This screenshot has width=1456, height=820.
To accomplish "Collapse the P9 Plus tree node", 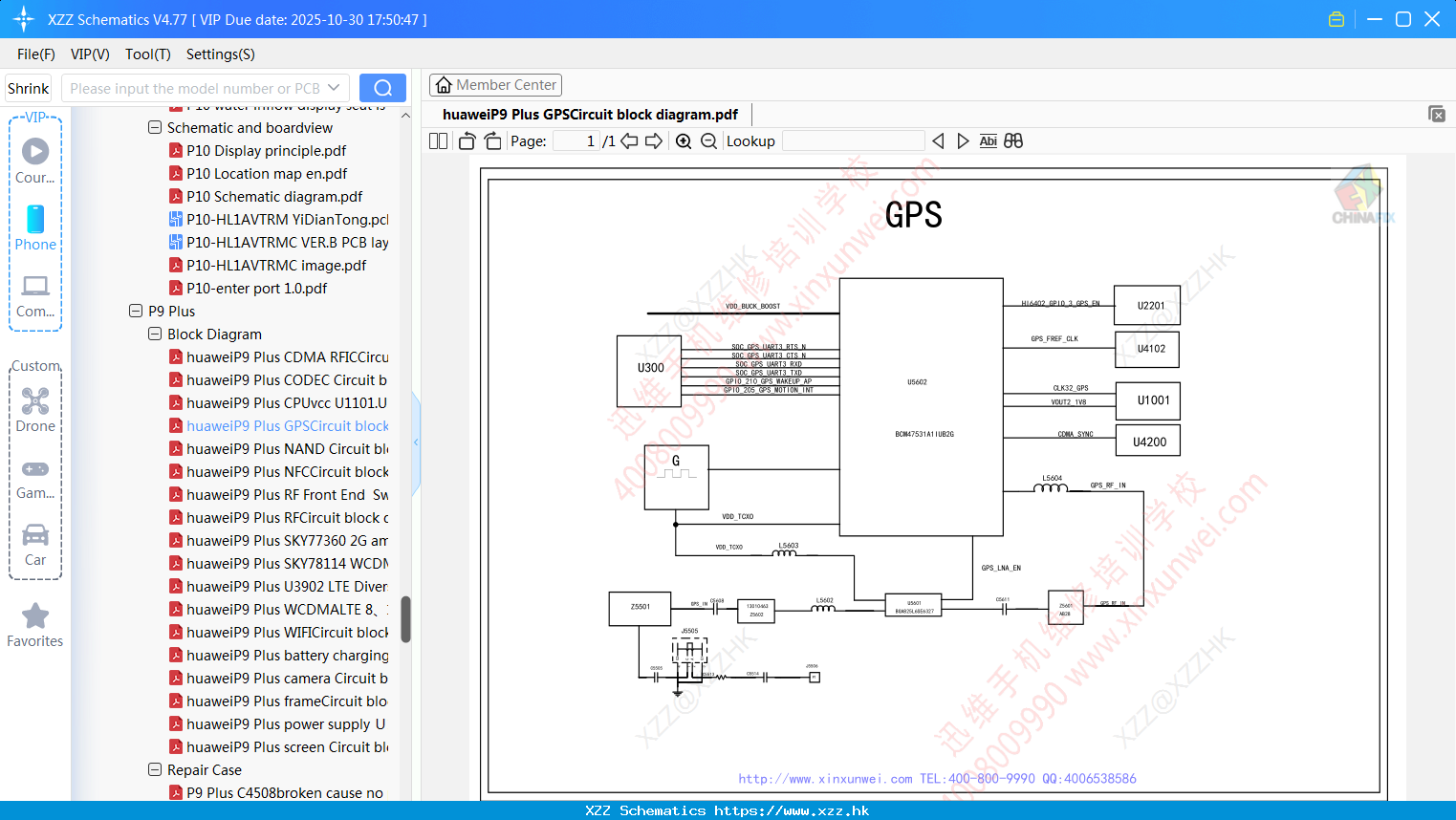I will coord(136,311).
